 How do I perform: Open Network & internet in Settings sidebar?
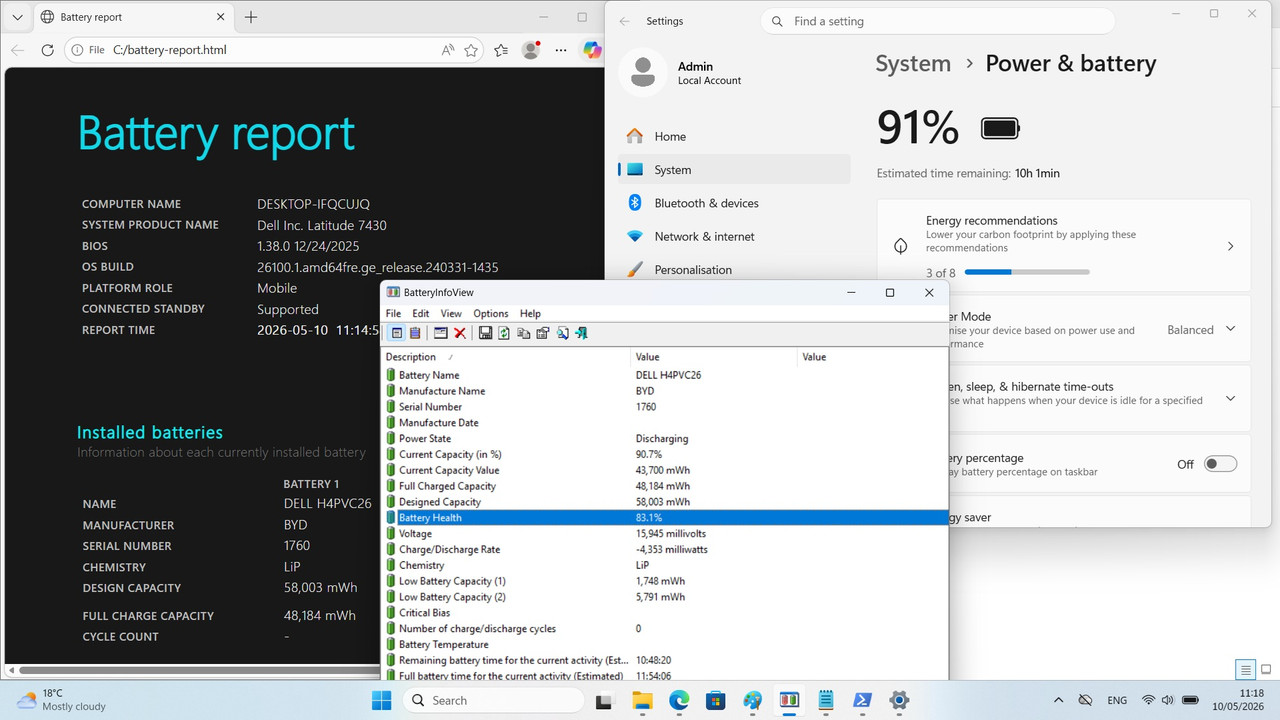pyautogui.click(x=734, y=236)
